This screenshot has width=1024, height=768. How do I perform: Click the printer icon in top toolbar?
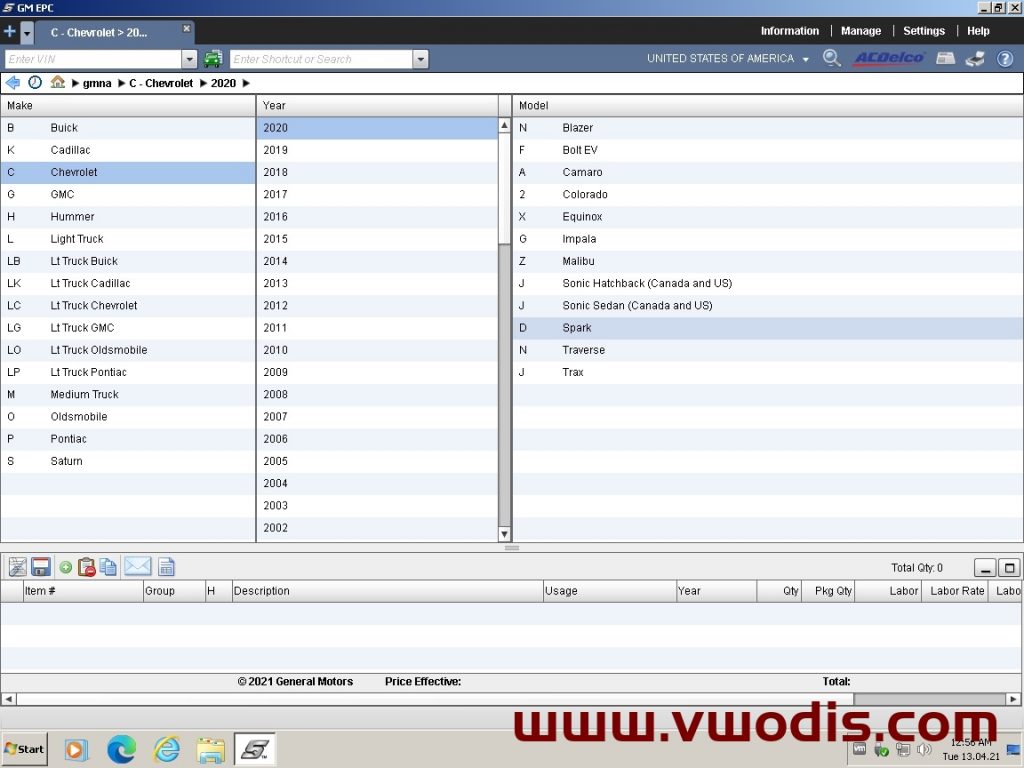[975, 58]
